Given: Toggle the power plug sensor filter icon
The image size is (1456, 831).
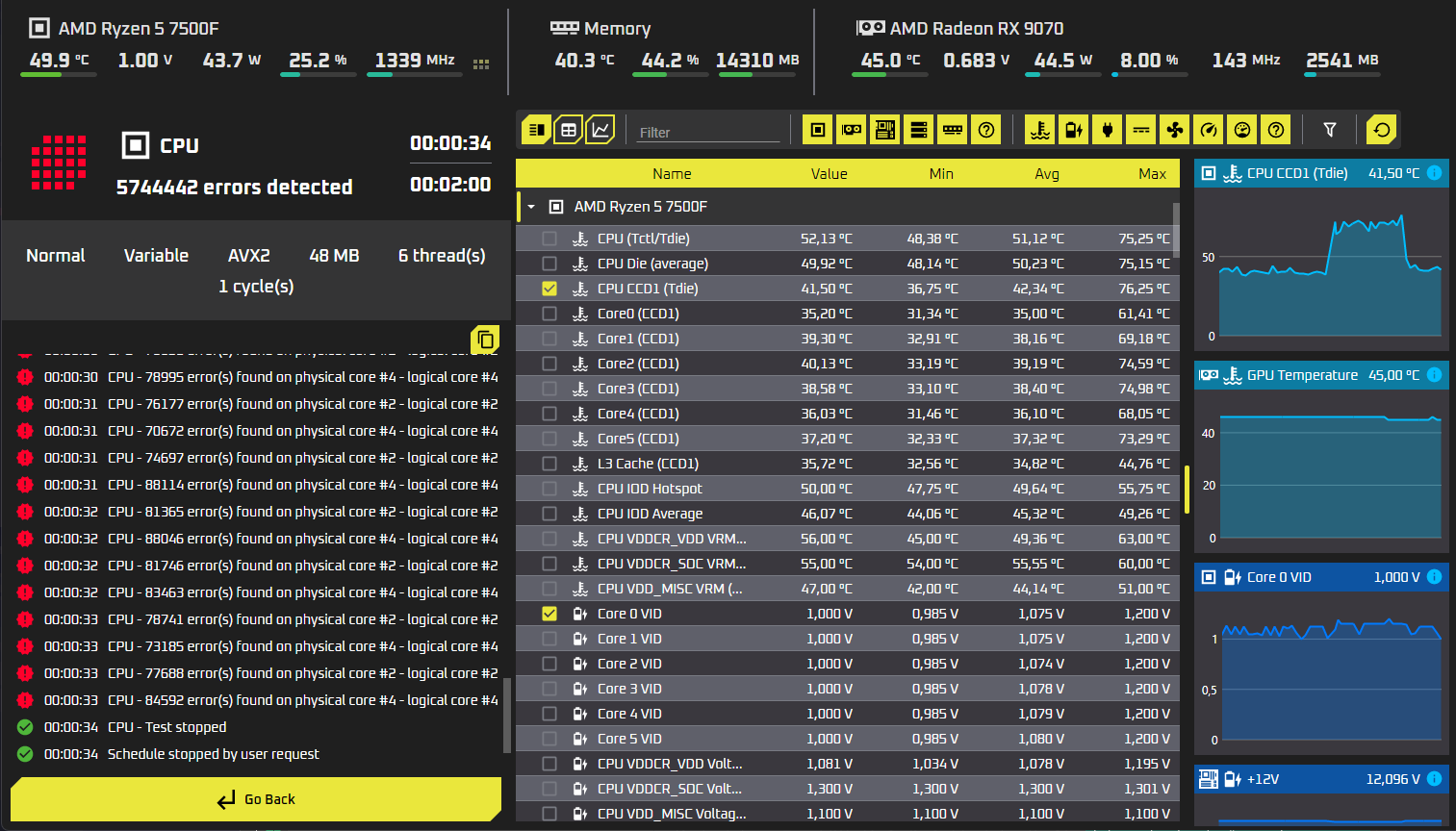Looking at the screenshot, I should [x=1108, y=130].
